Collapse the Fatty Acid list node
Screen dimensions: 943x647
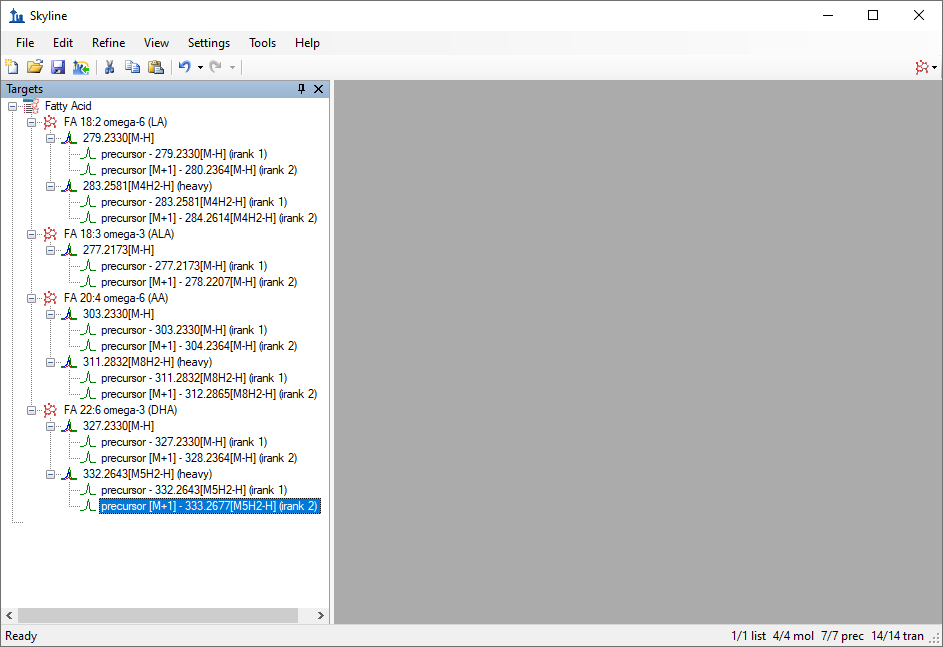12,106
